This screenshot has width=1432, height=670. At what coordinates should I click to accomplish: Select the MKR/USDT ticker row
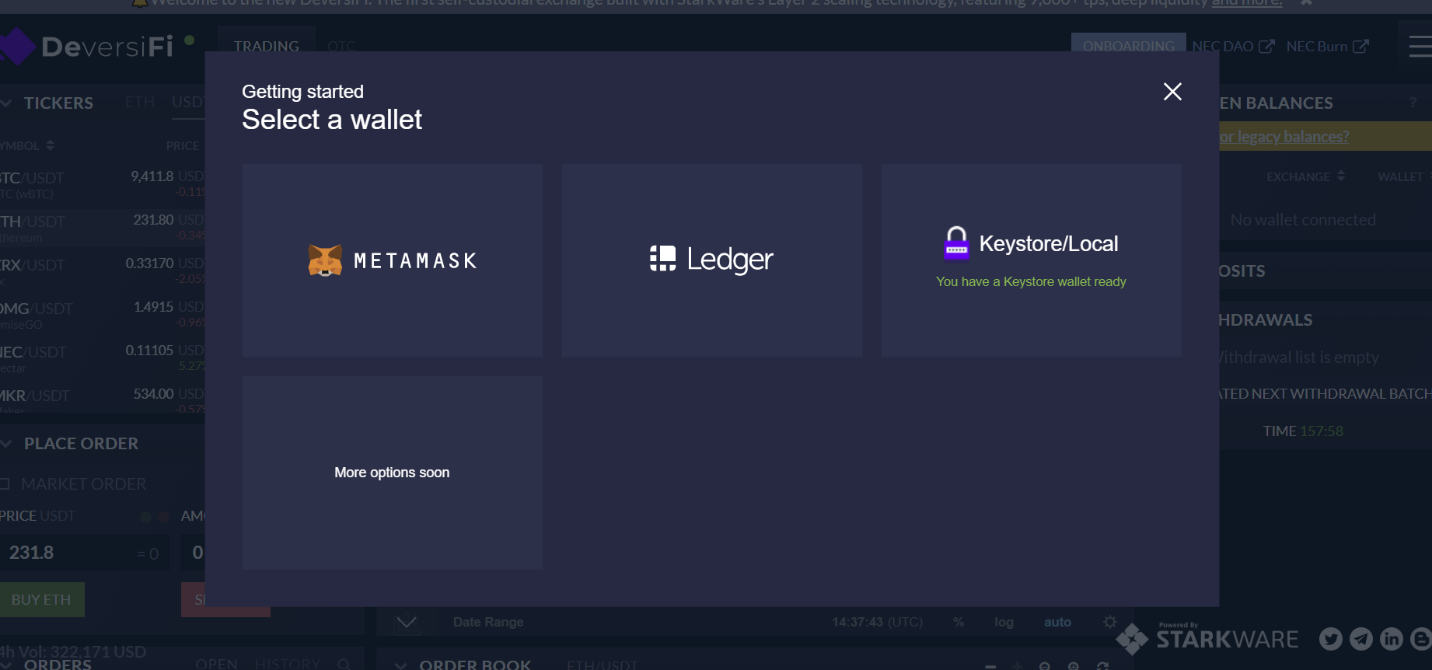coord(102,398)
